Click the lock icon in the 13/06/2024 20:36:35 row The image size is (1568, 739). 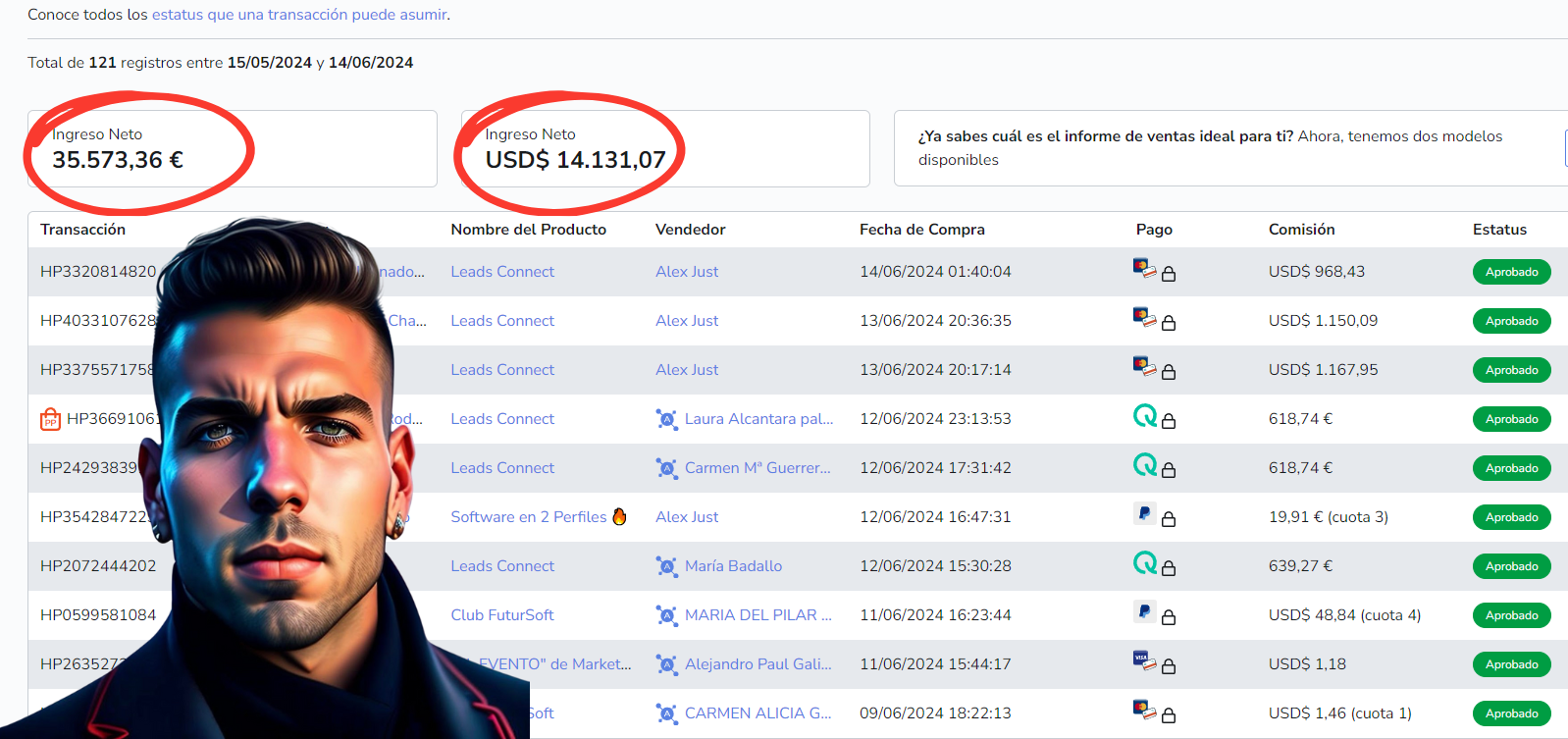click(x=1169, y=323)
